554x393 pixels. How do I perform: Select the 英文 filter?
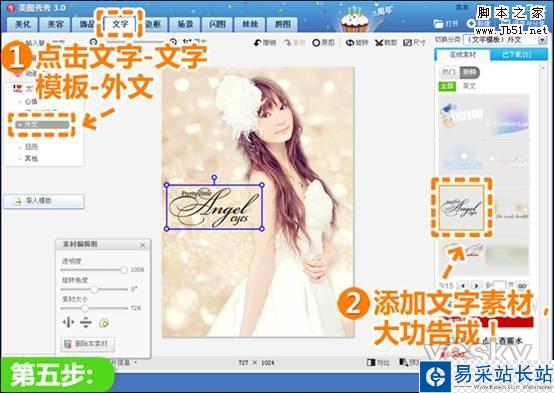tap(469, 86)
